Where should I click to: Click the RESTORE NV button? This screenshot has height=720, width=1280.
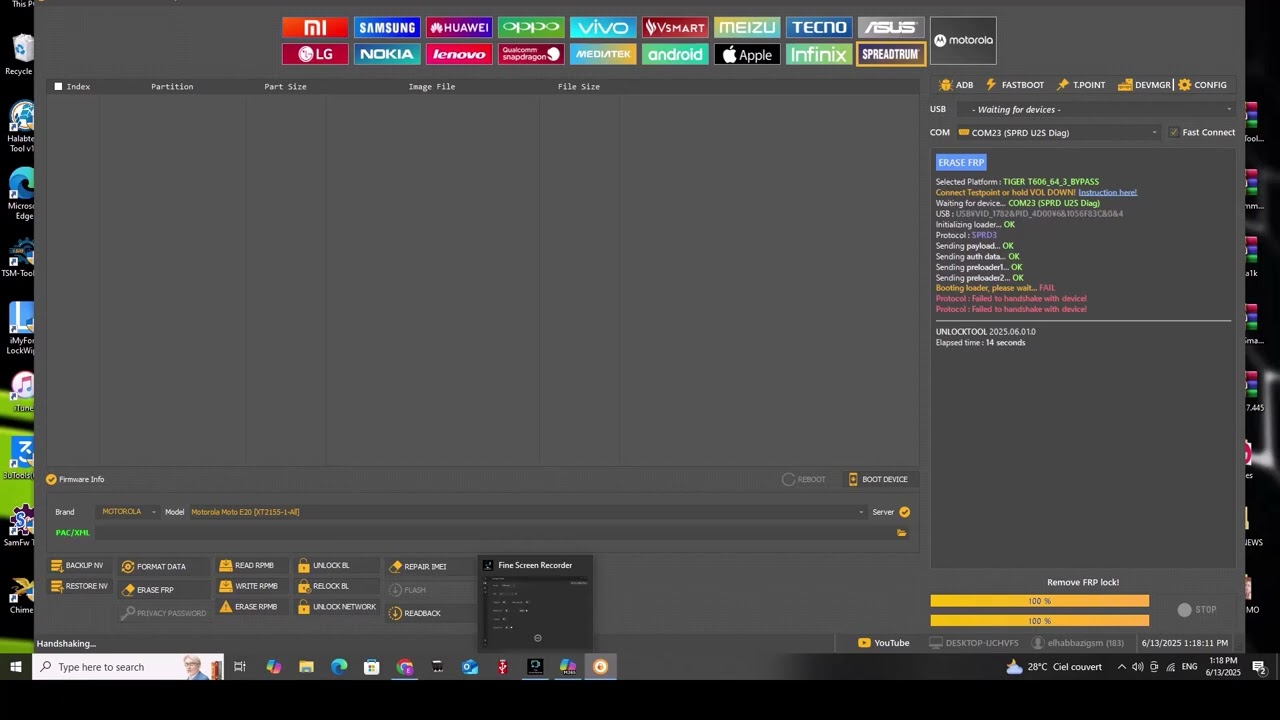coord(79,586)
